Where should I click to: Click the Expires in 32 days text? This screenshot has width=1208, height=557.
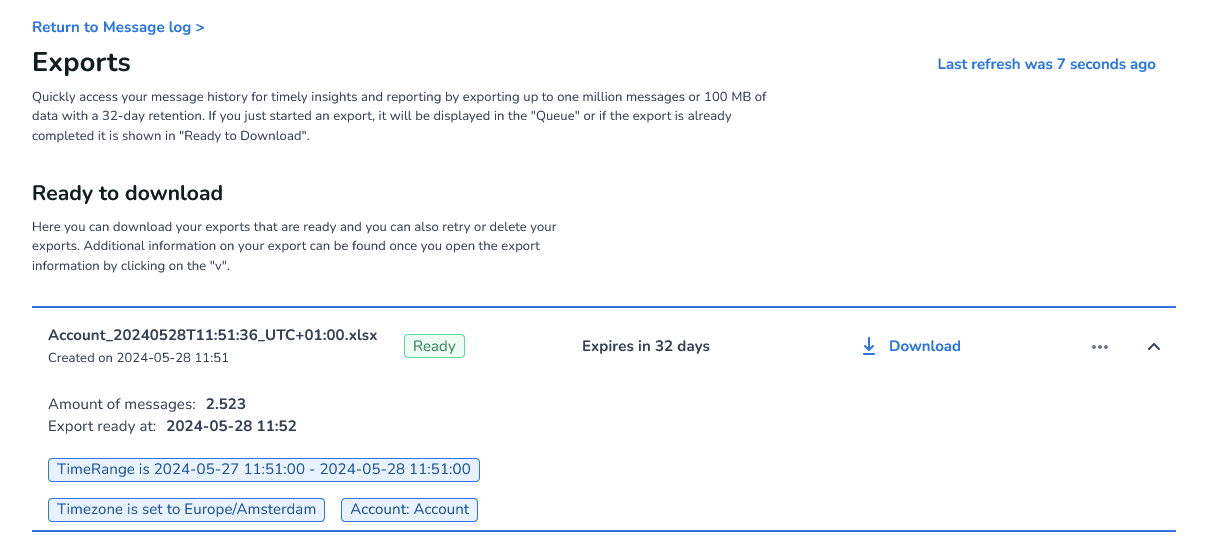click(645, 346)
